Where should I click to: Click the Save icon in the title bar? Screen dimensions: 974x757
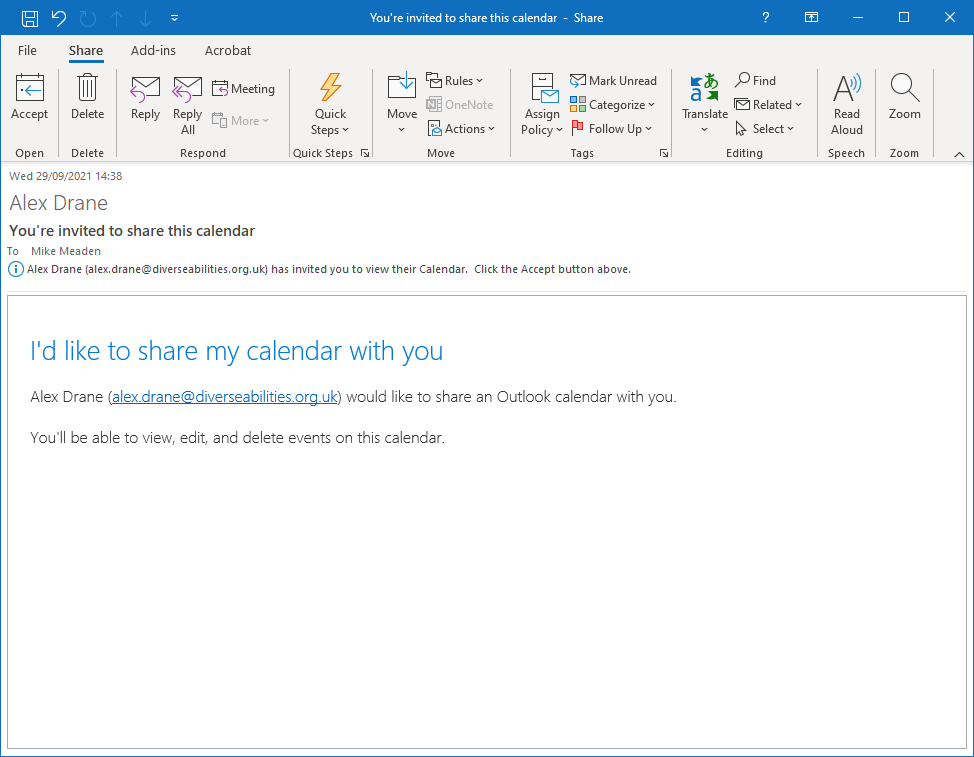coord(30,18)
